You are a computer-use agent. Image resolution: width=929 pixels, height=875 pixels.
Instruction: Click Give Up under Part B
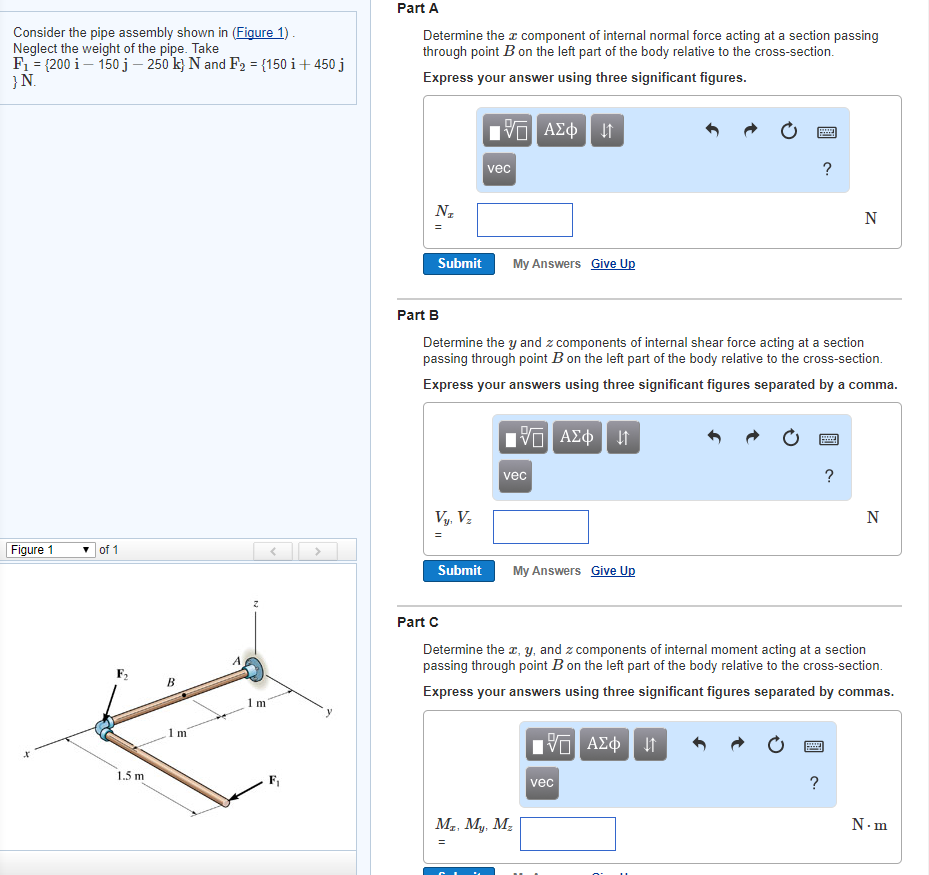pyautogui.click(x=612, y=570)
